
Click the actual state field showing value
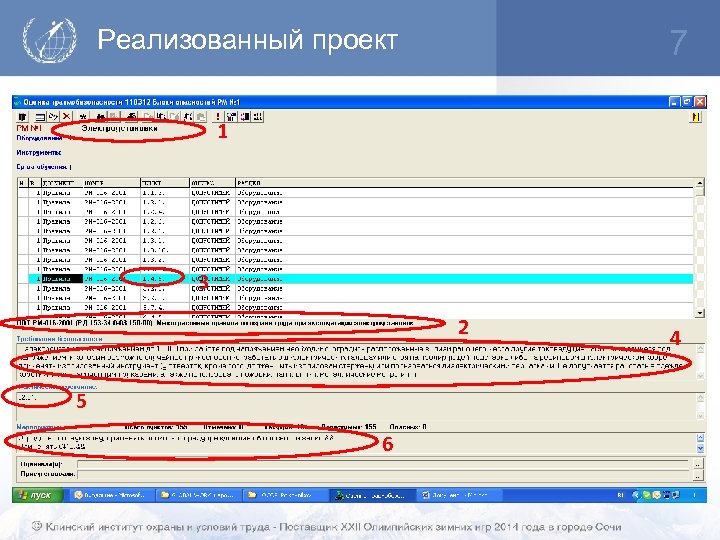[x=356, y=405]
